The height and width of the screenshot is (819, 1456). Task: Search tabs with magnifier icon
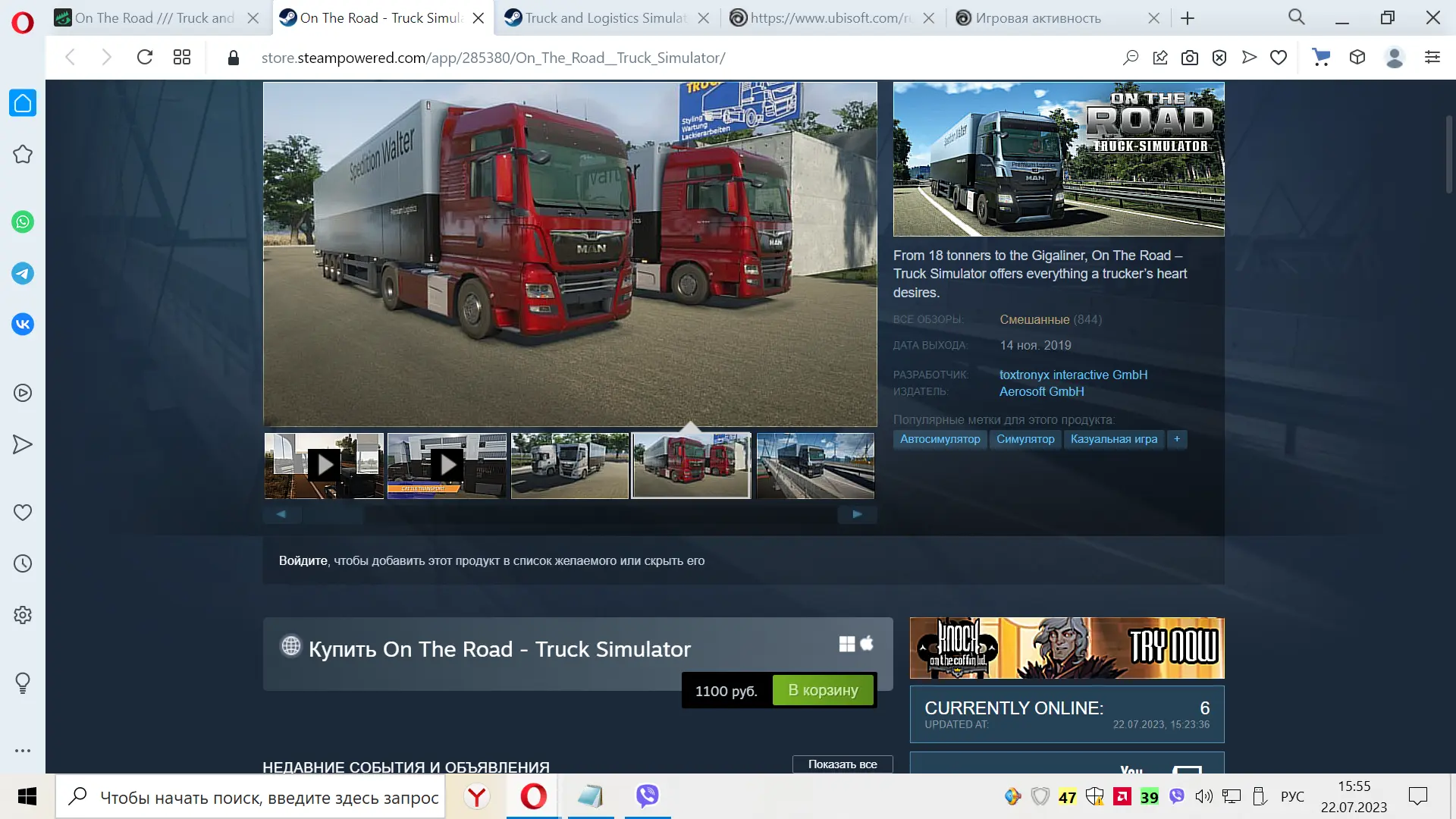[1297, 17]
